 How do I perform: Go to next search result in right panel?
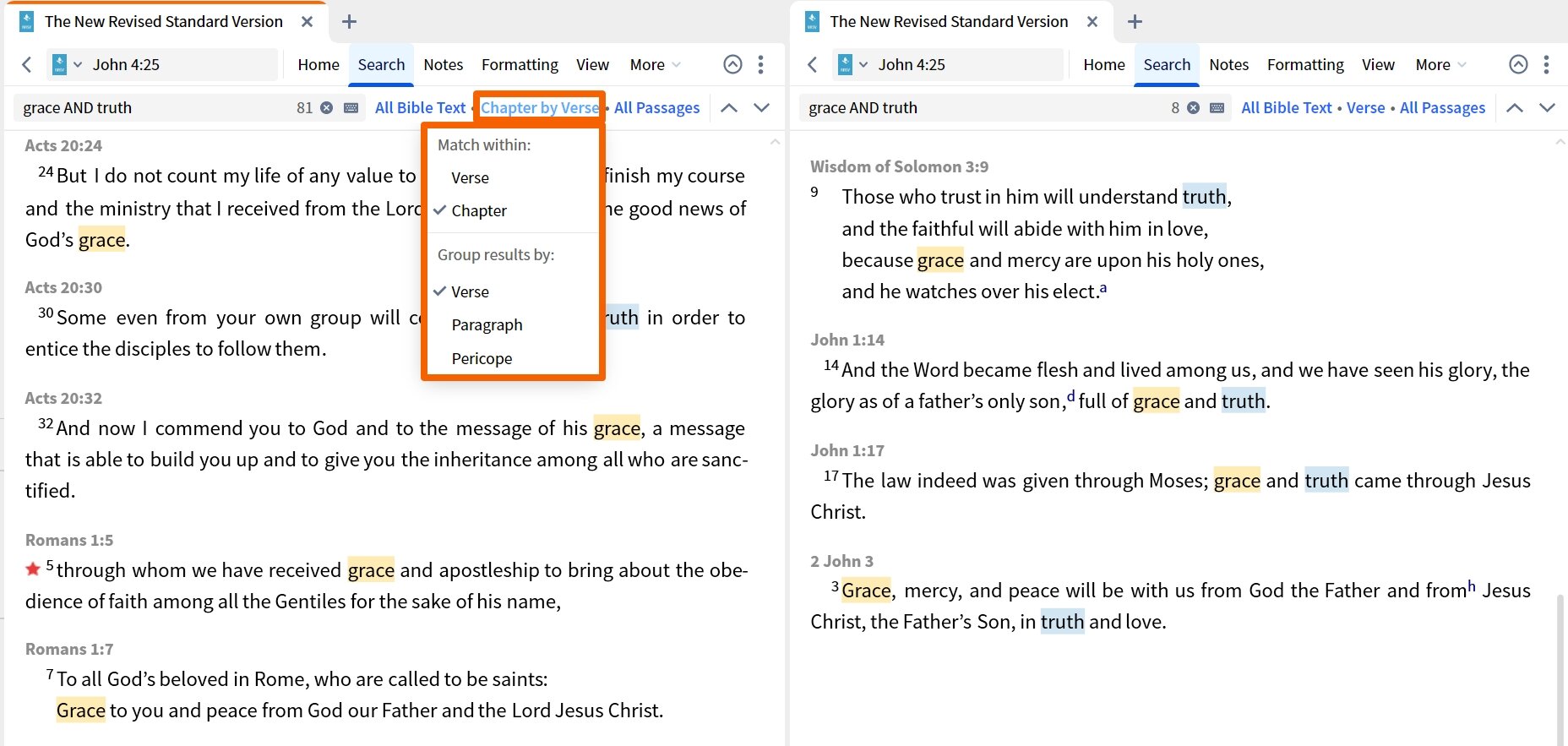click(x=1547, y=107)
